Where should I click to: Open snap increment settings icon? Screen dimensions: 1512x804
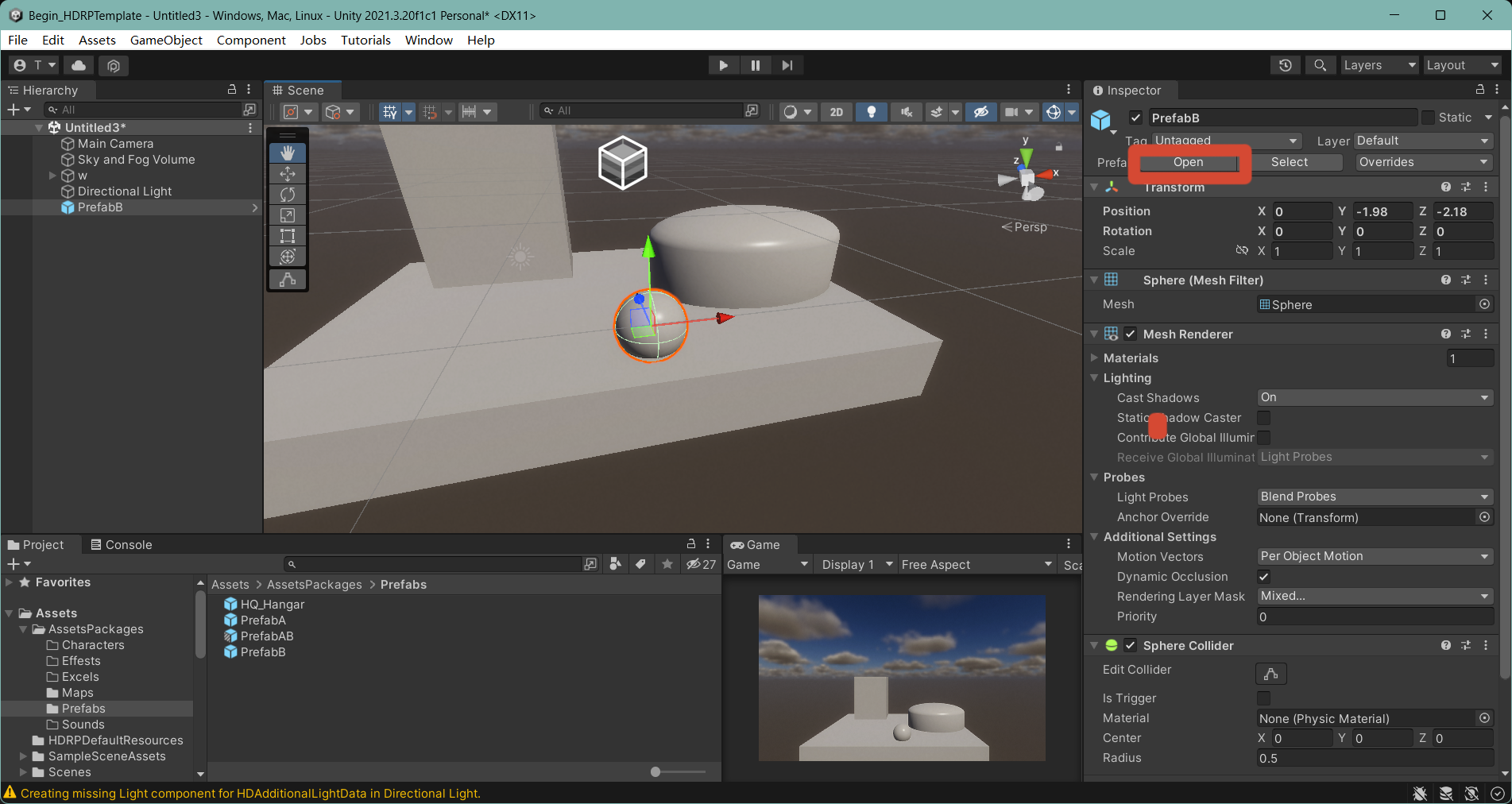pos(470,112)
